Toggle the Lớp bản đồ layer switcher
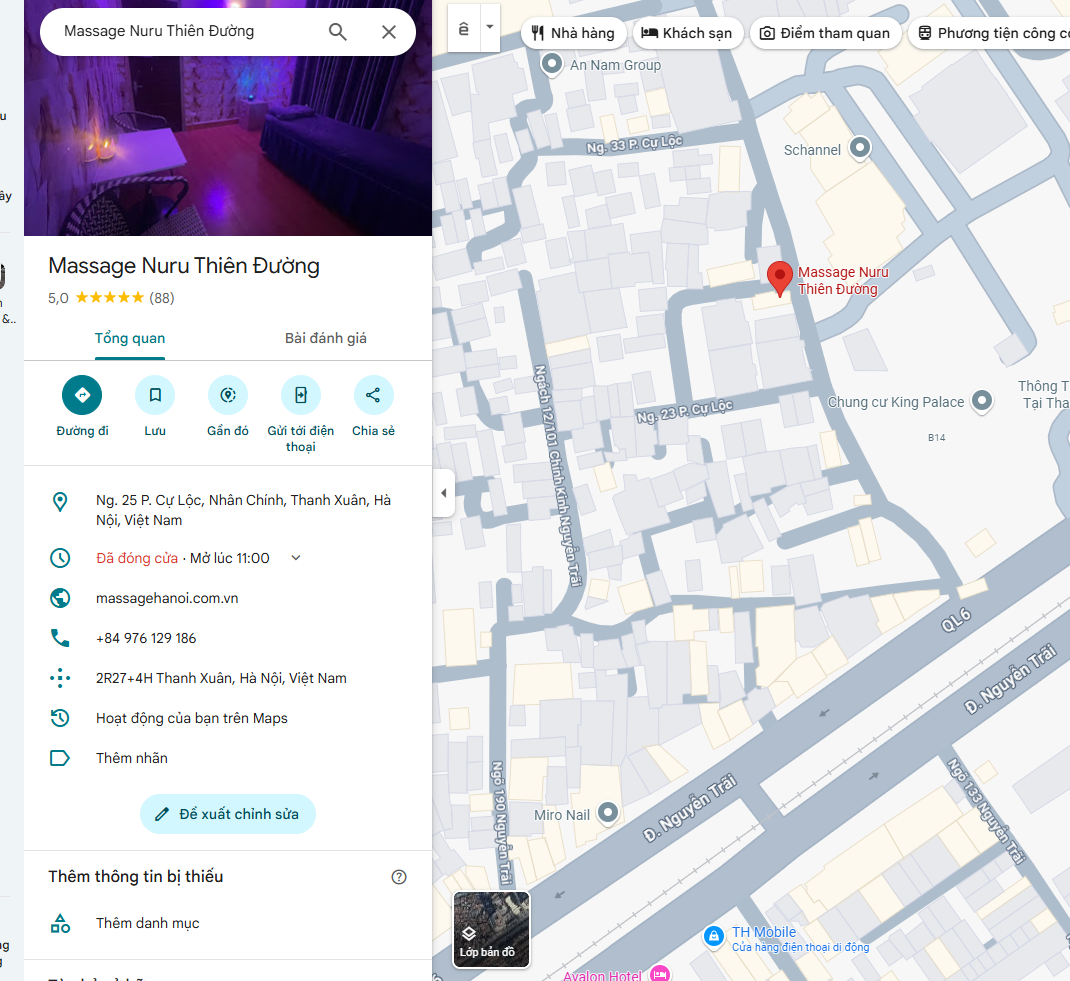The image size is (1070, 981). (x=491, y=929)
